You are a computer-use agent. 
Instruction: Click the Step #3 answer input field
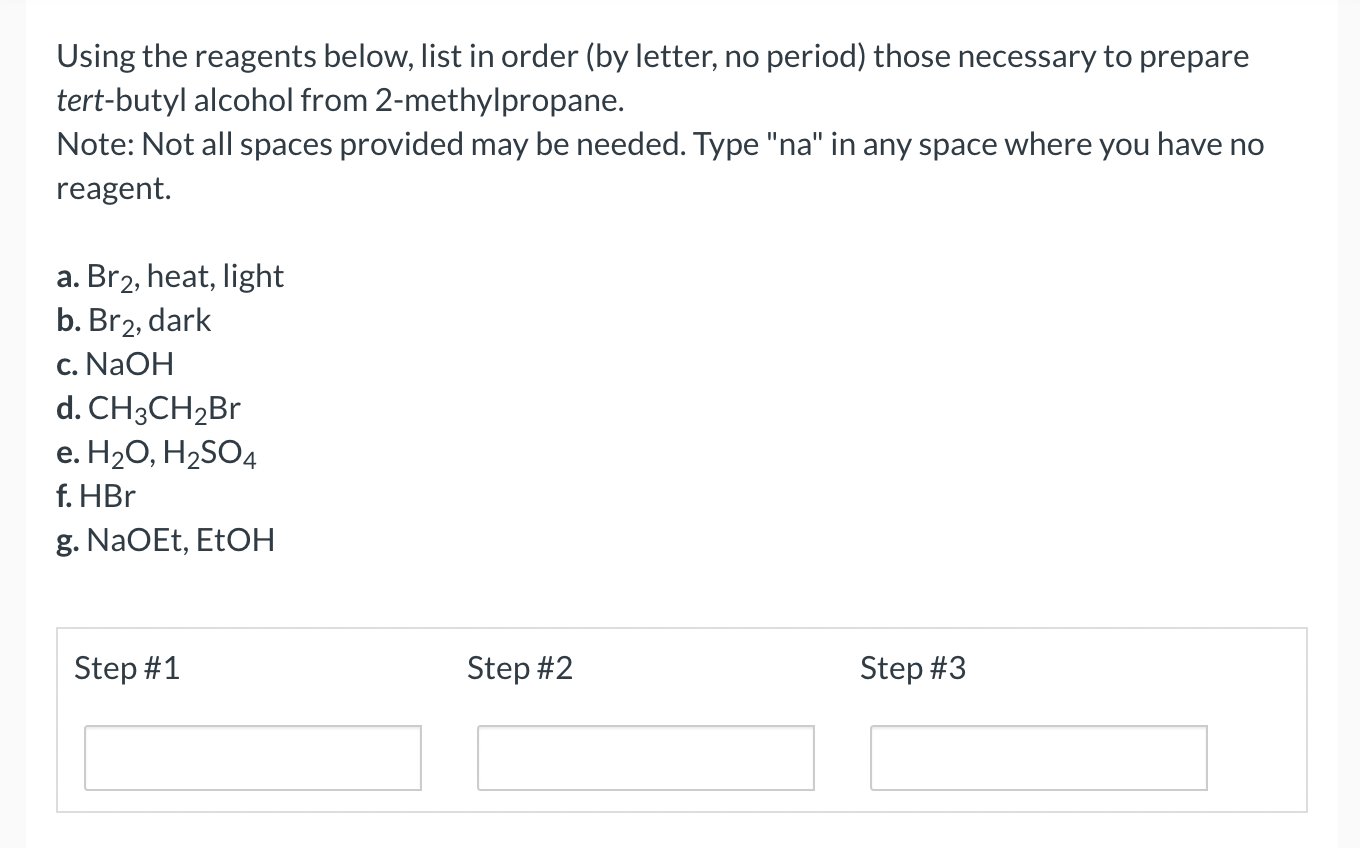1038,758
